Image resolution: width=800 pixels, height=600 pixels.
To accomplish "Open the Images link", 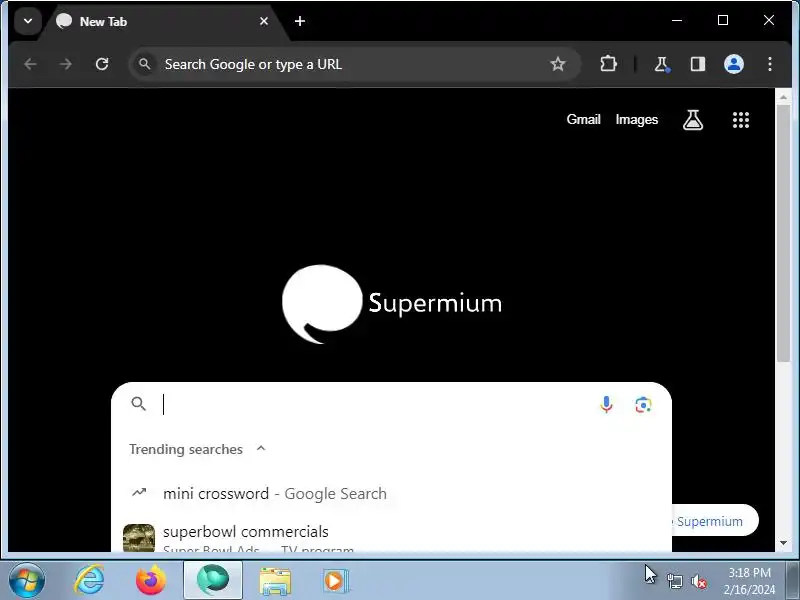I will click(x=637, y=119).
